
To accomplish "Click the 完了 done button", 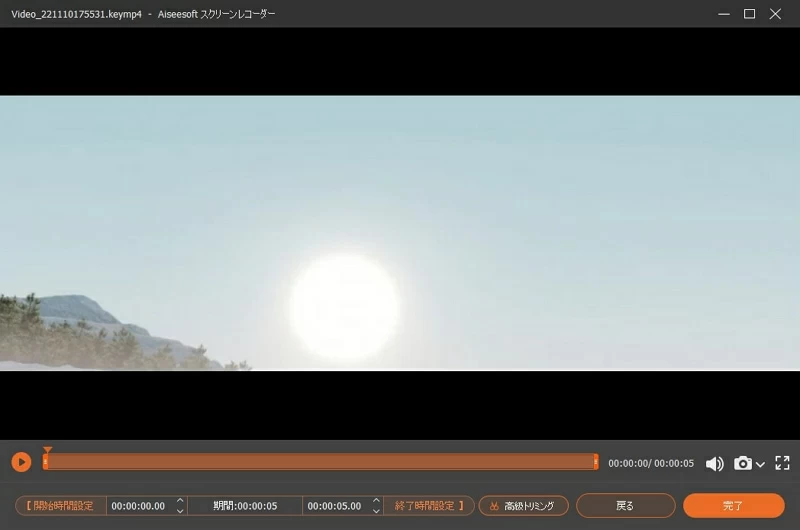I will [733, 506].
